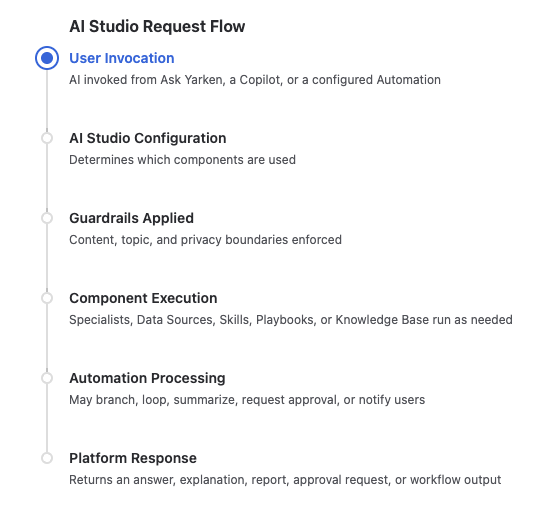Click text 'Determines which components are used'

[x=182, y=160]
